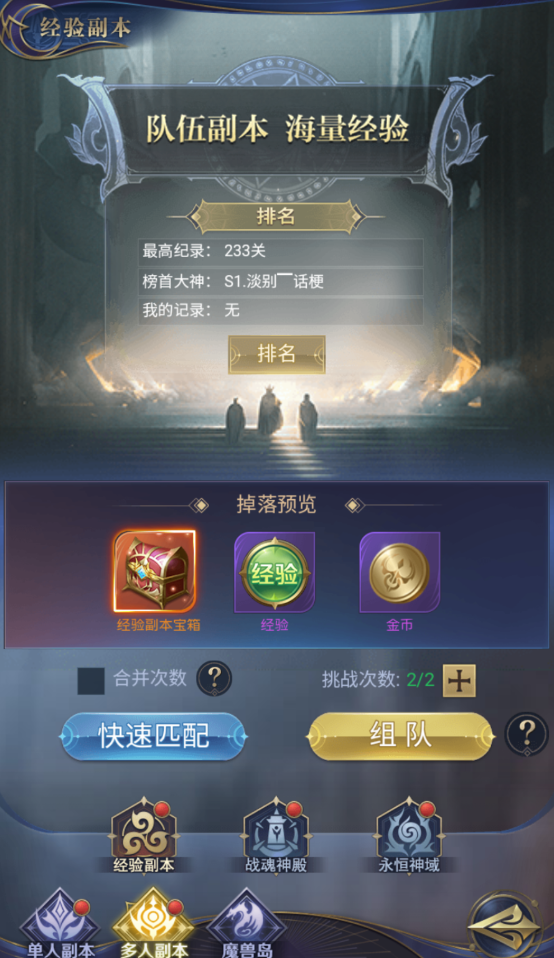Select the 金币 gold coin drop icon
Image resolution: width=554 pixels, height=958 pixels.
(399, 572)
